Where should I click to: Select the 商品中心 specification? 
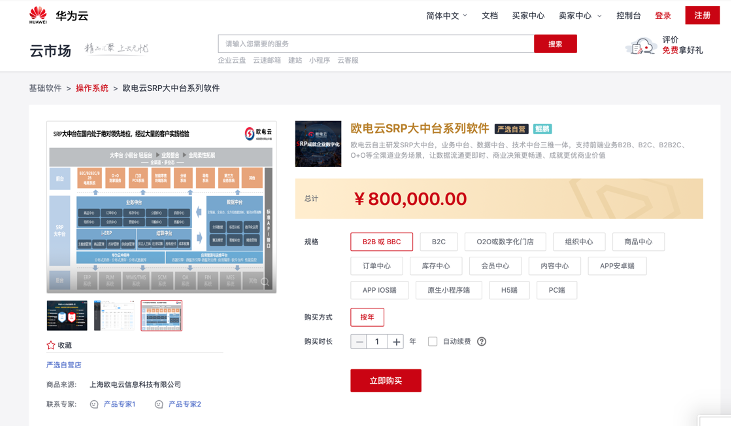[x=638, y=242]
